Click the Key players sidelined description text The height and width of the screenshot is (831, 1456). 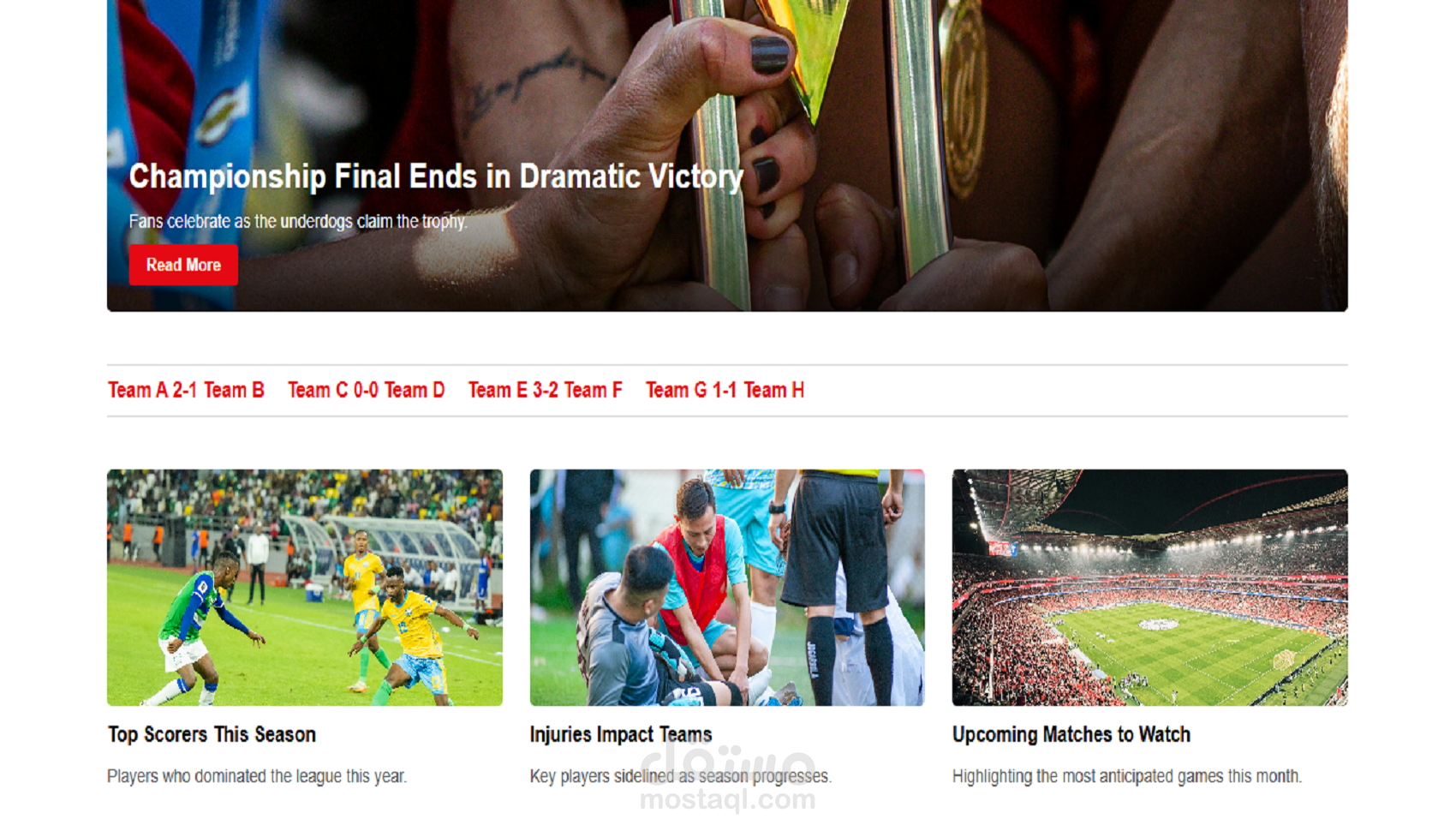[681, 776]
